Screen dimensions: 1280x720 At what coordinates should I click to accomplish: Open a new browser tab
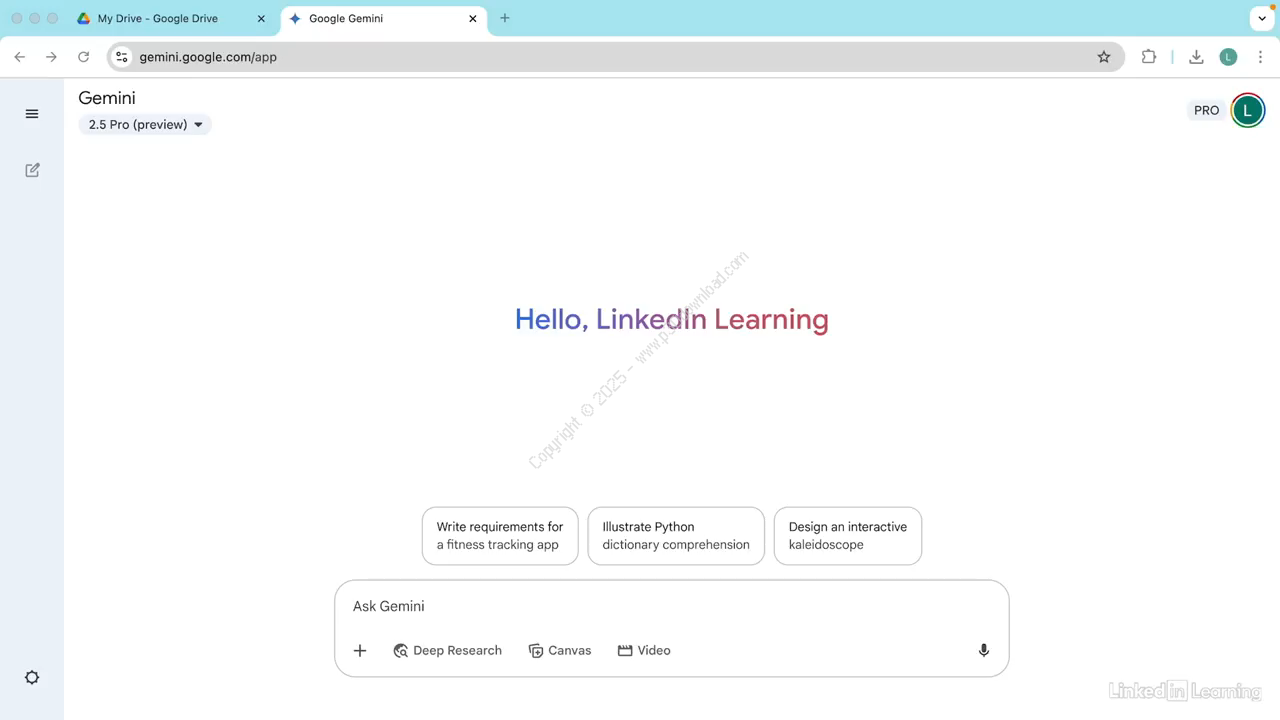click(505, 18)
